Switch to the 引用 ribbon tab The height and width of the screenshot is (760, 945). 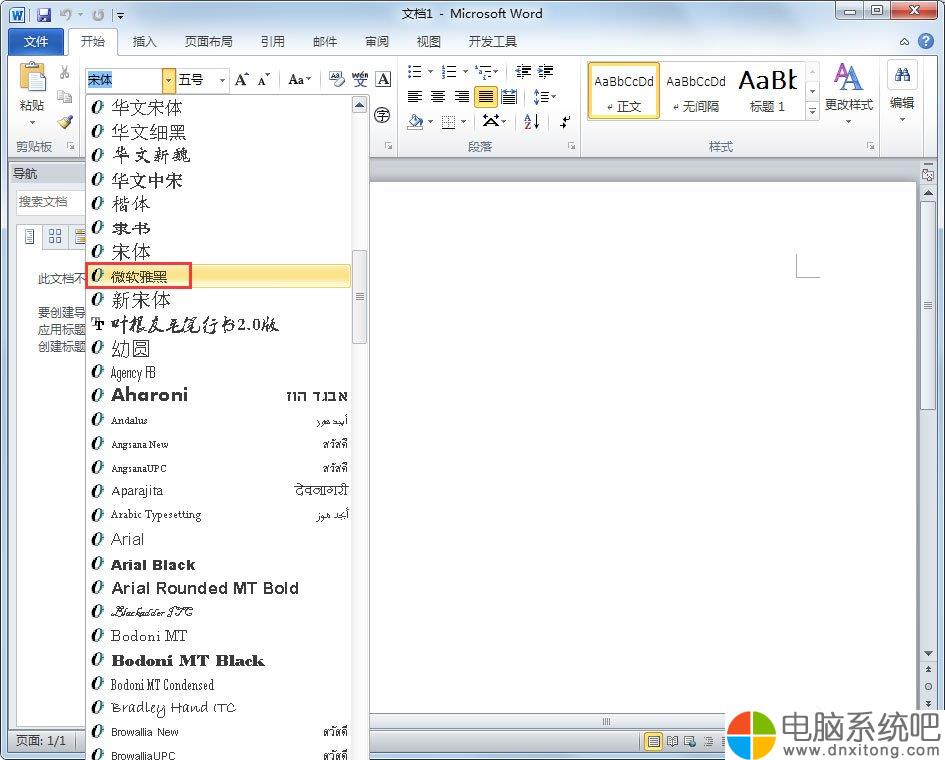[x=272, y=42]
